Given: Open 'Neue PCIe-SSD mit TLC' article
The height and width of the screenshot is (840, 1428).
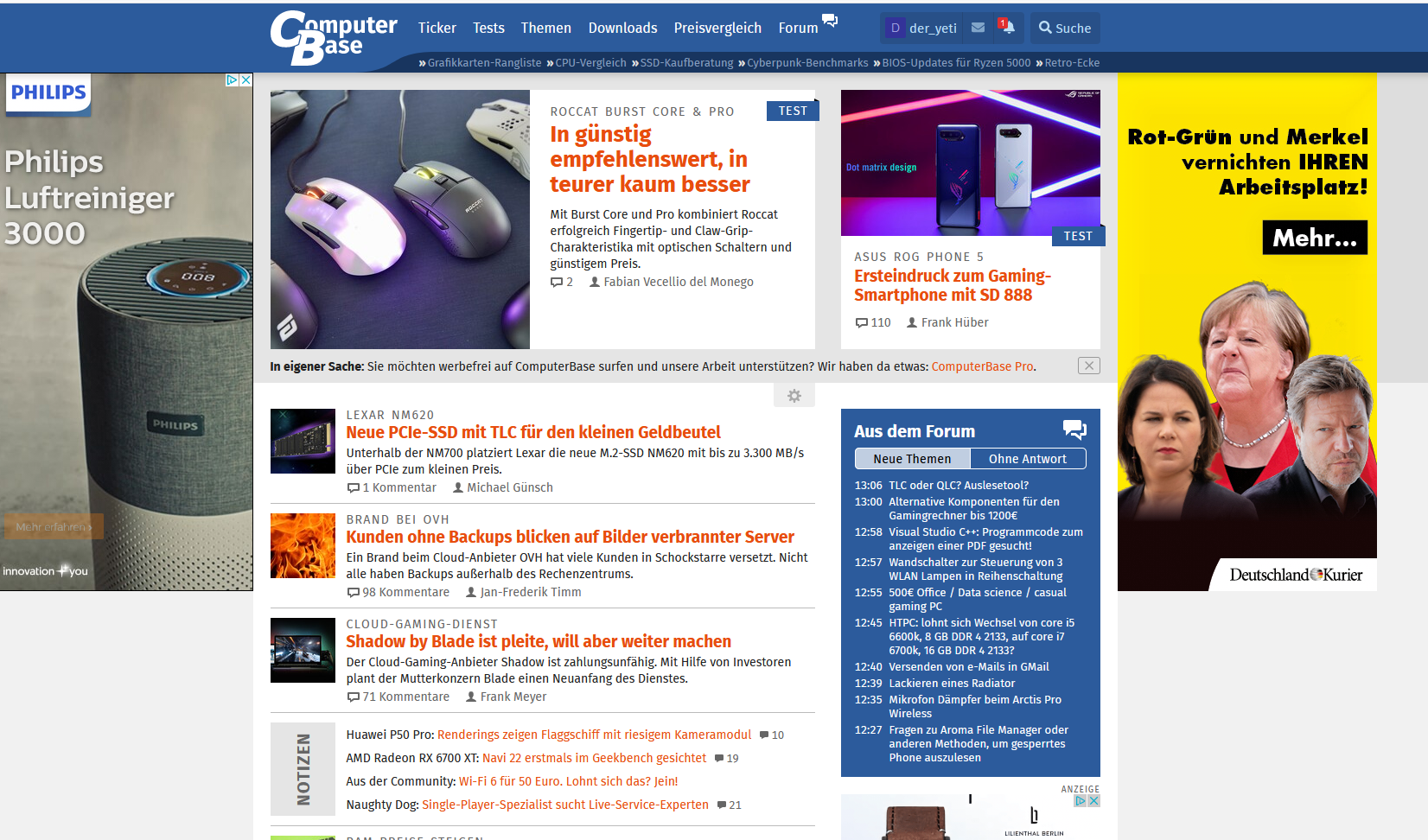Looking at the screenshot, I should click(533, 432).
